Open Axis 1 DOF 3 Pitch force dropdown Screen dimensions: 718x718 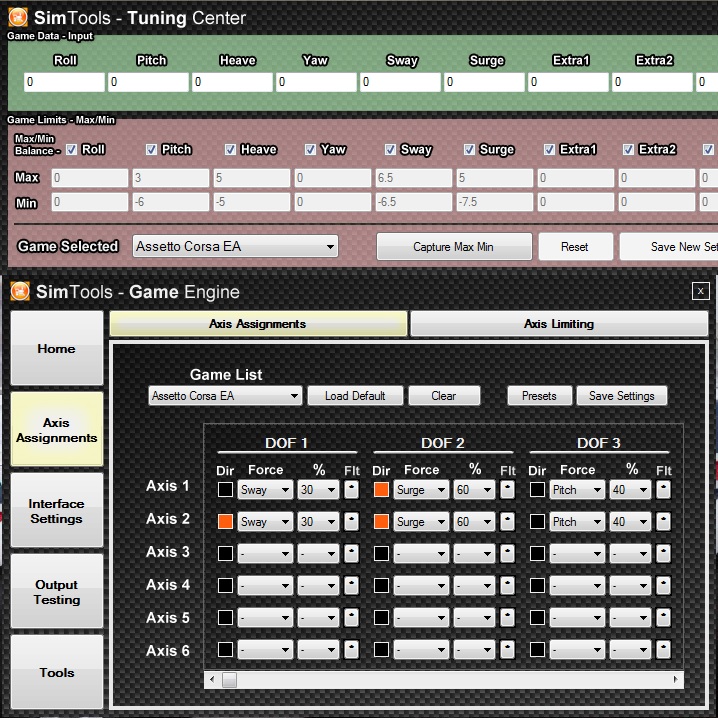point(577,490)
